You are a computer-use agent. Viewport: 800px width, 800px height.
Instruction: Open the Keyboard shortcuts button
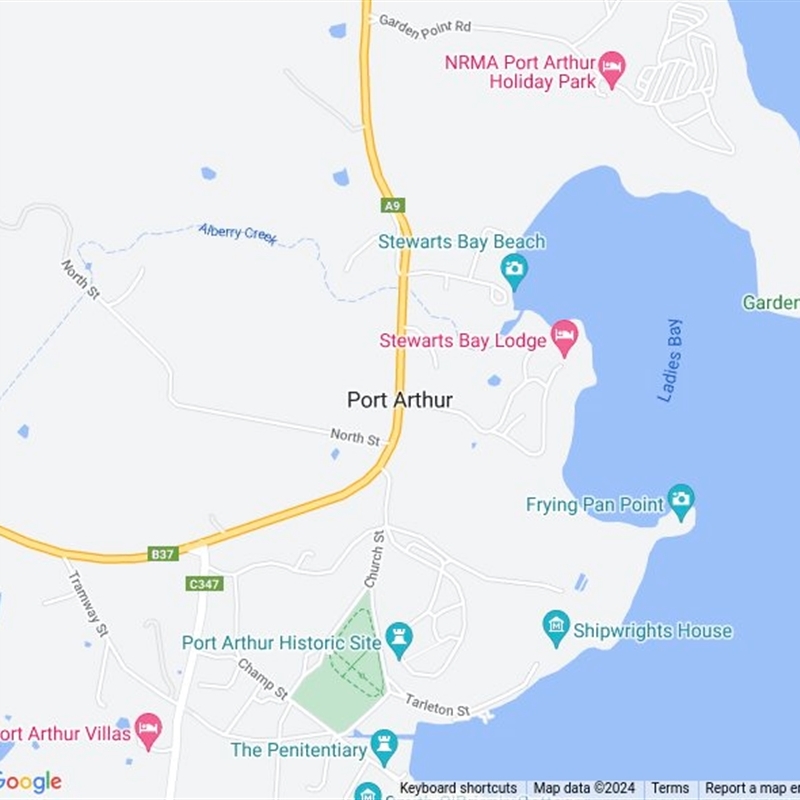pos(458,788)
